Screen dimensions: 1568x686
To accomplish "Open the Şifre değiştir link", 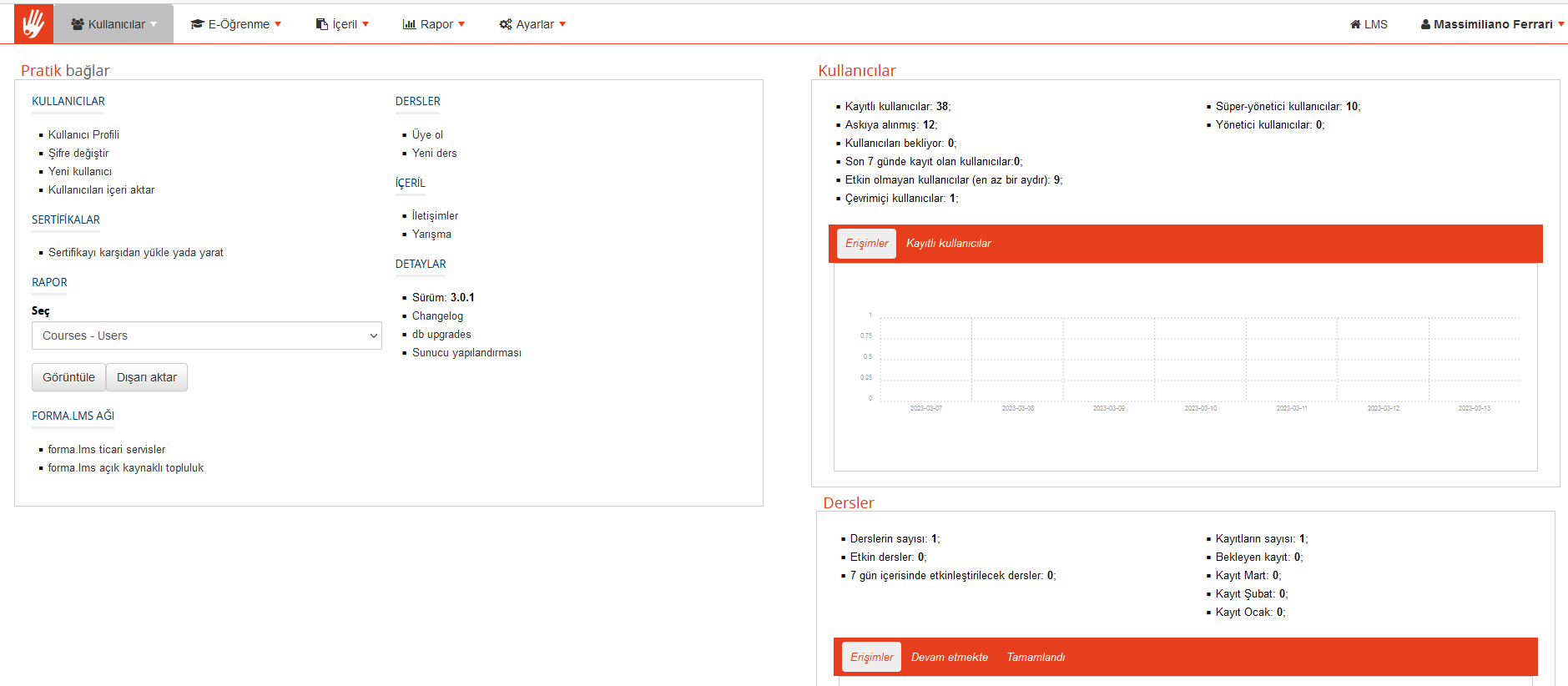I will pos(78,154).
